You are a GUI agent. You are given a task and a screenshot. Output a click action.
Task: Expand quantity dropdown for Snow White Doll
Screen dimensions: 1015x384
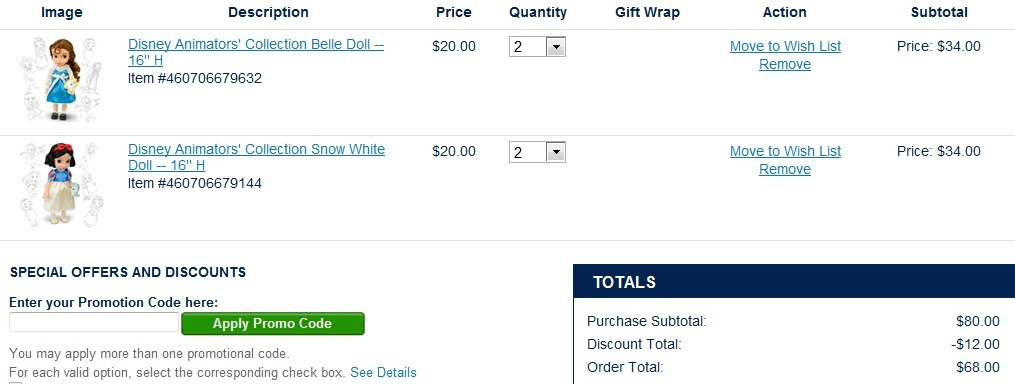click(537, 152)
